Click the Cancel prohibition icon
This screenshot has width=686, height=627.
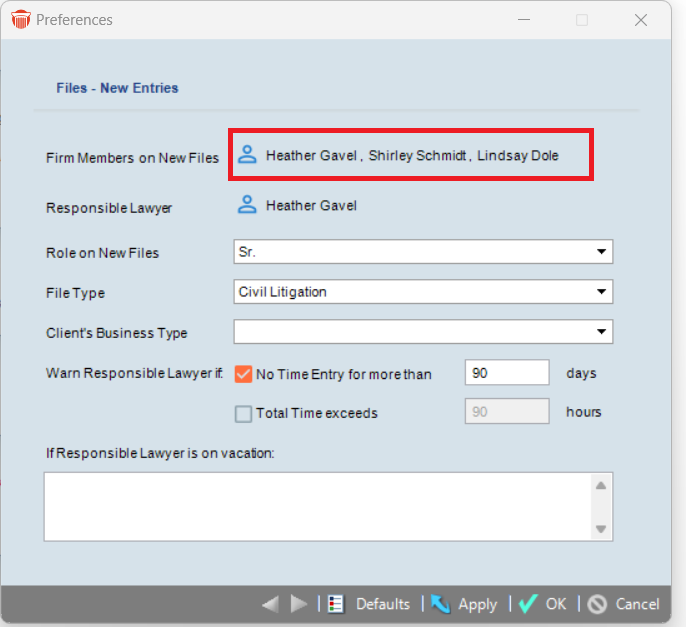pyautogui.click(x=597, y=604)
